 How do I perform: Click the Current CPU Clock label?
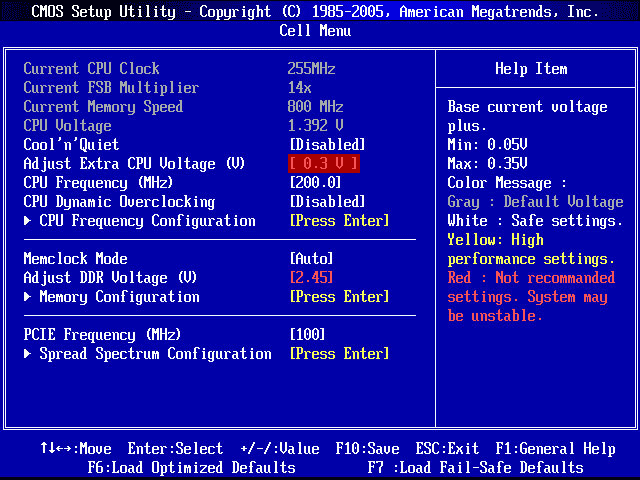[91, 69]
